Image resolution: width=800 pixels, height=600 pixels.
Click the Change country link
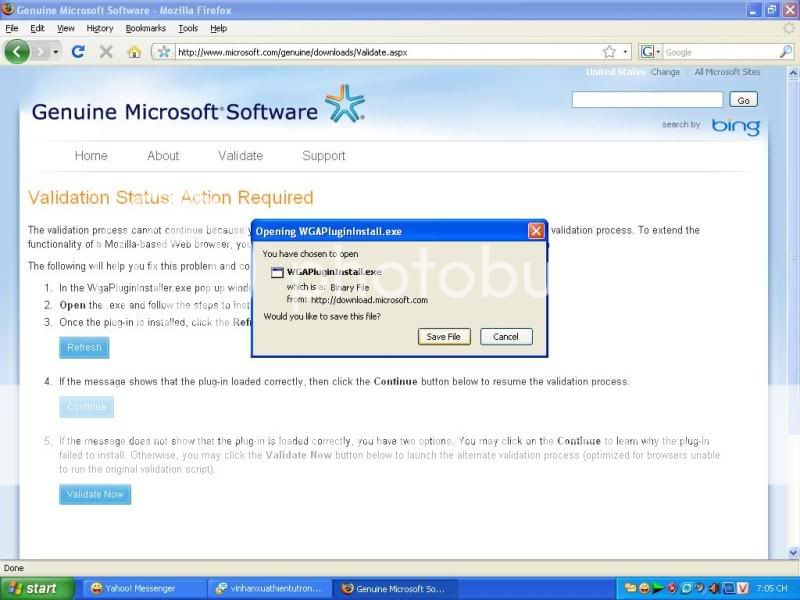point(665,72)
